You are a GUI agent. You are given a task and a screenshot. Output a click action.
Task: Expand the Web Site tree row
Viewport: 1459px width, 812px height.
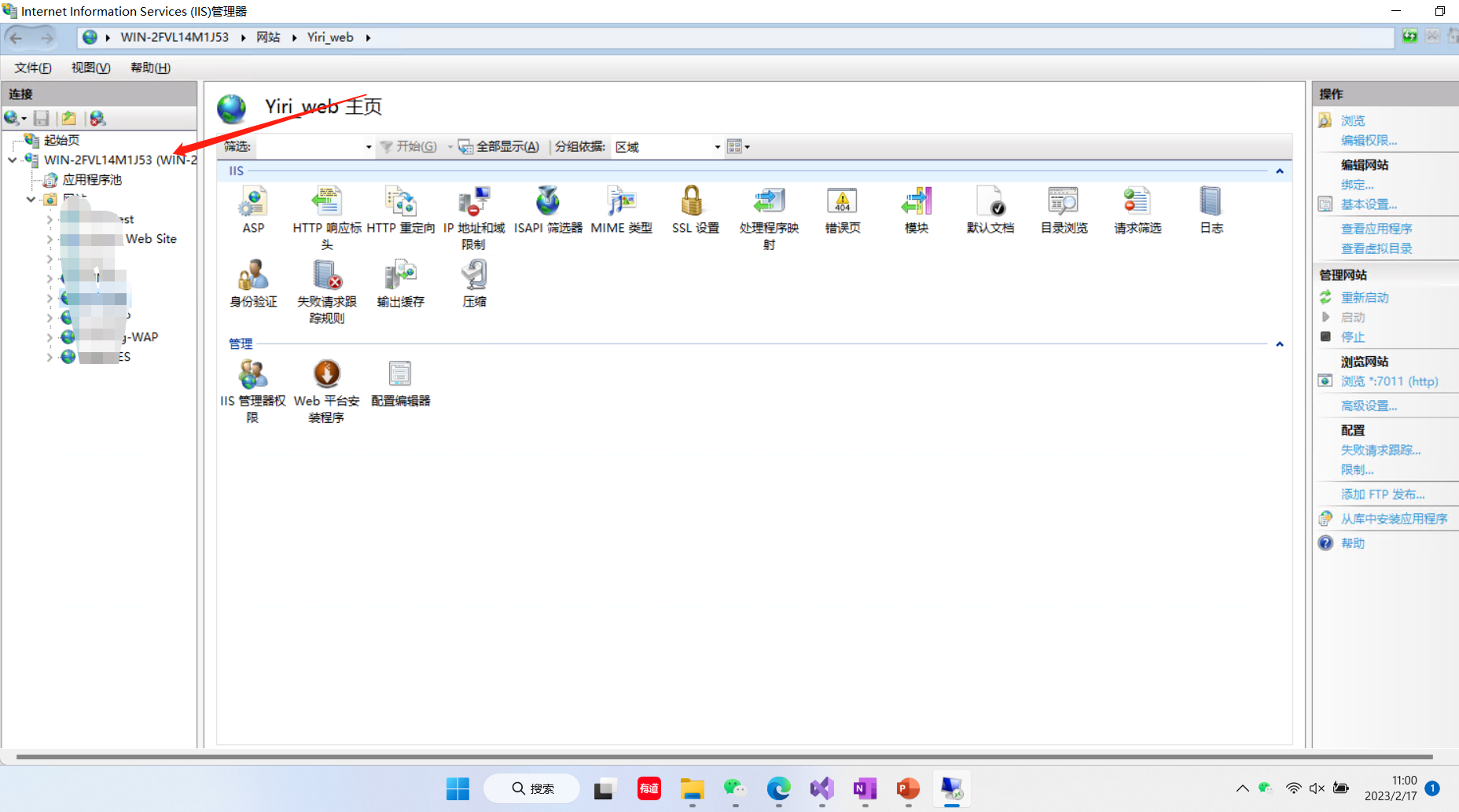point(50,239)
